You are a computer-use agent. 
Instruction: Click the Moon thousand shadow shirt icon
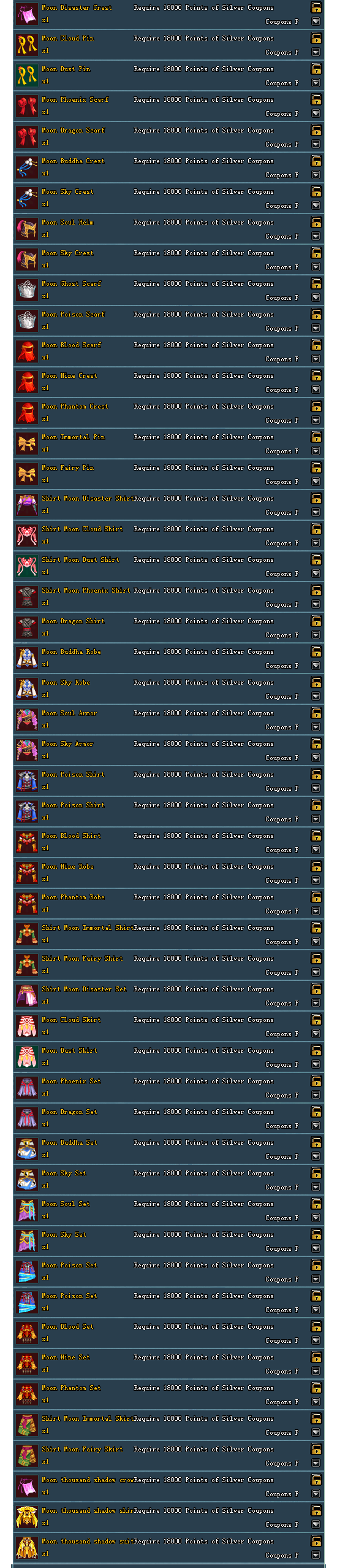click(x=26, y=1517)
